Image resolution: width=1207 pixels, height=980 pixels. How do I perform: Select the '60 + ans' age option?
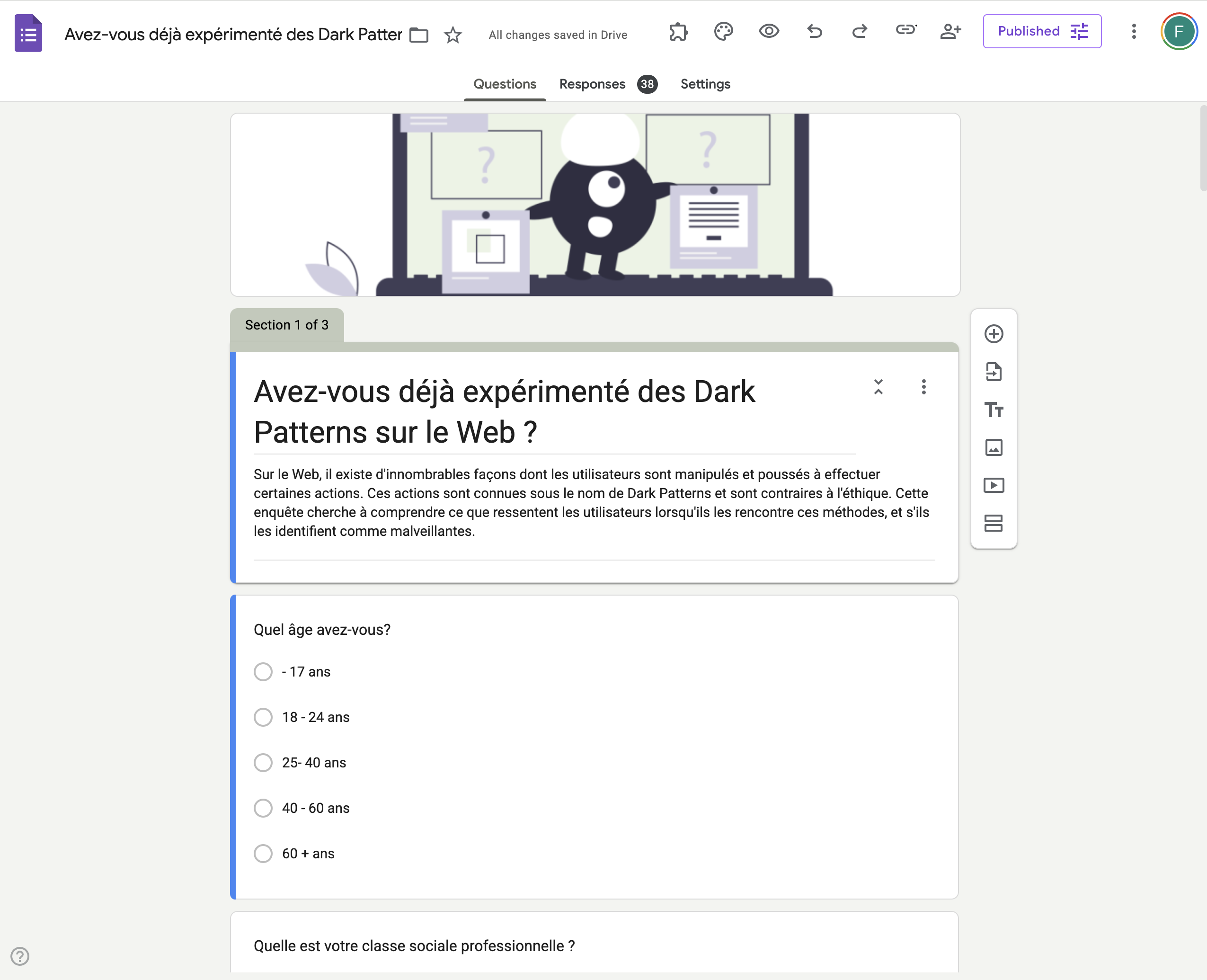[x=263, y=854]
